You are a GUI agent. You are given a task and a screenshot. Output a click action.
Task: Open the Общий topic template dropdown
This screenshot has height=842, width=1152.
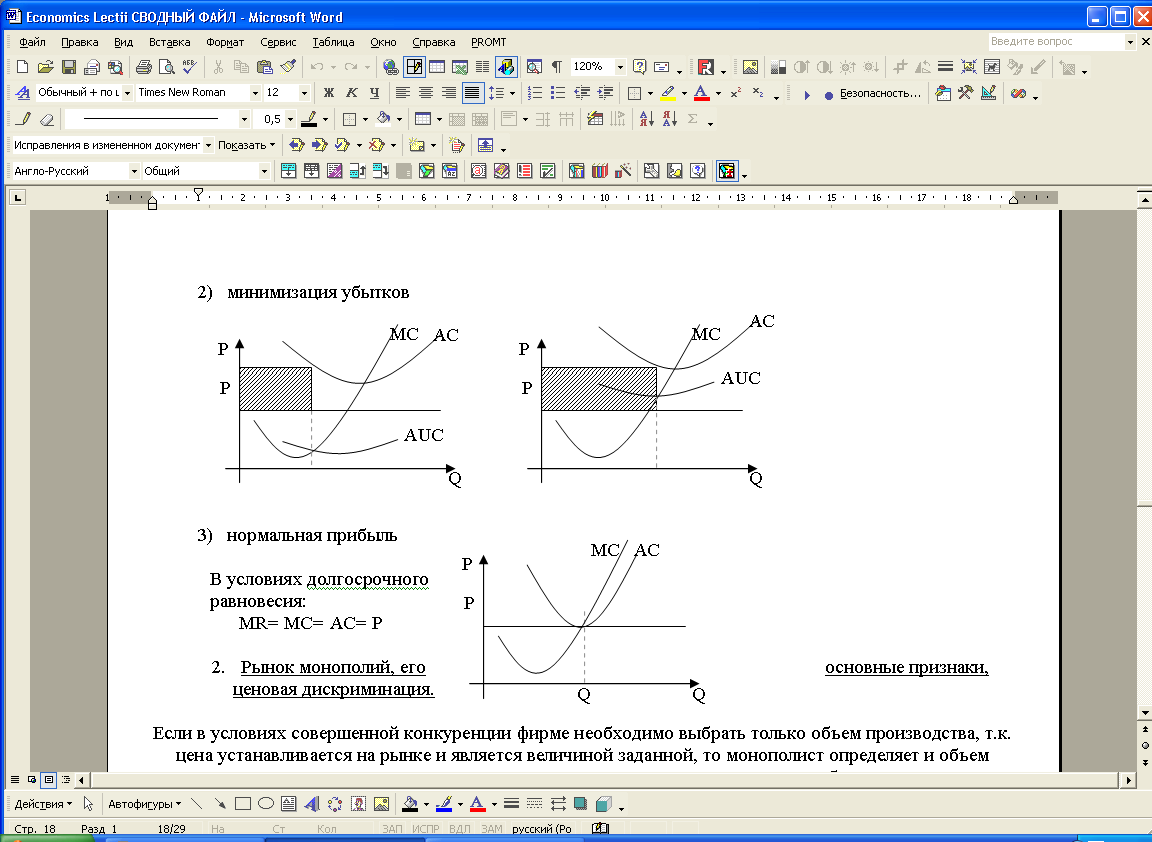point(264,171)
